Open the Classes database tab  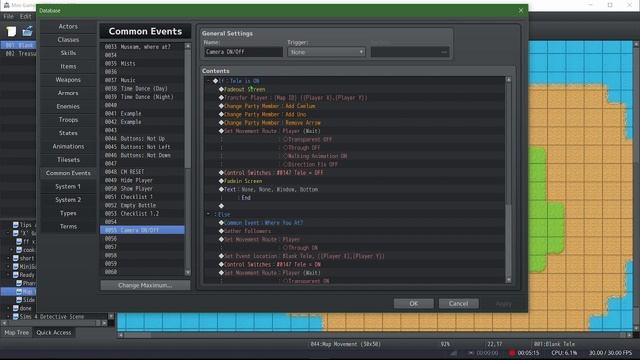(x=68, y=40)
